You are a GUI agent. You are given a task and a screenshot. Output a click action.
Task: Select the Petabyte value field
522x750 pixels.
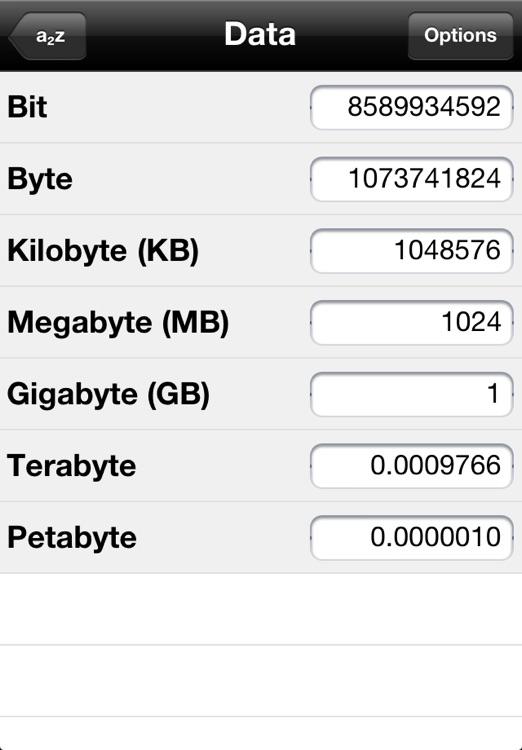pyautogui.click(x=411, y=538)
